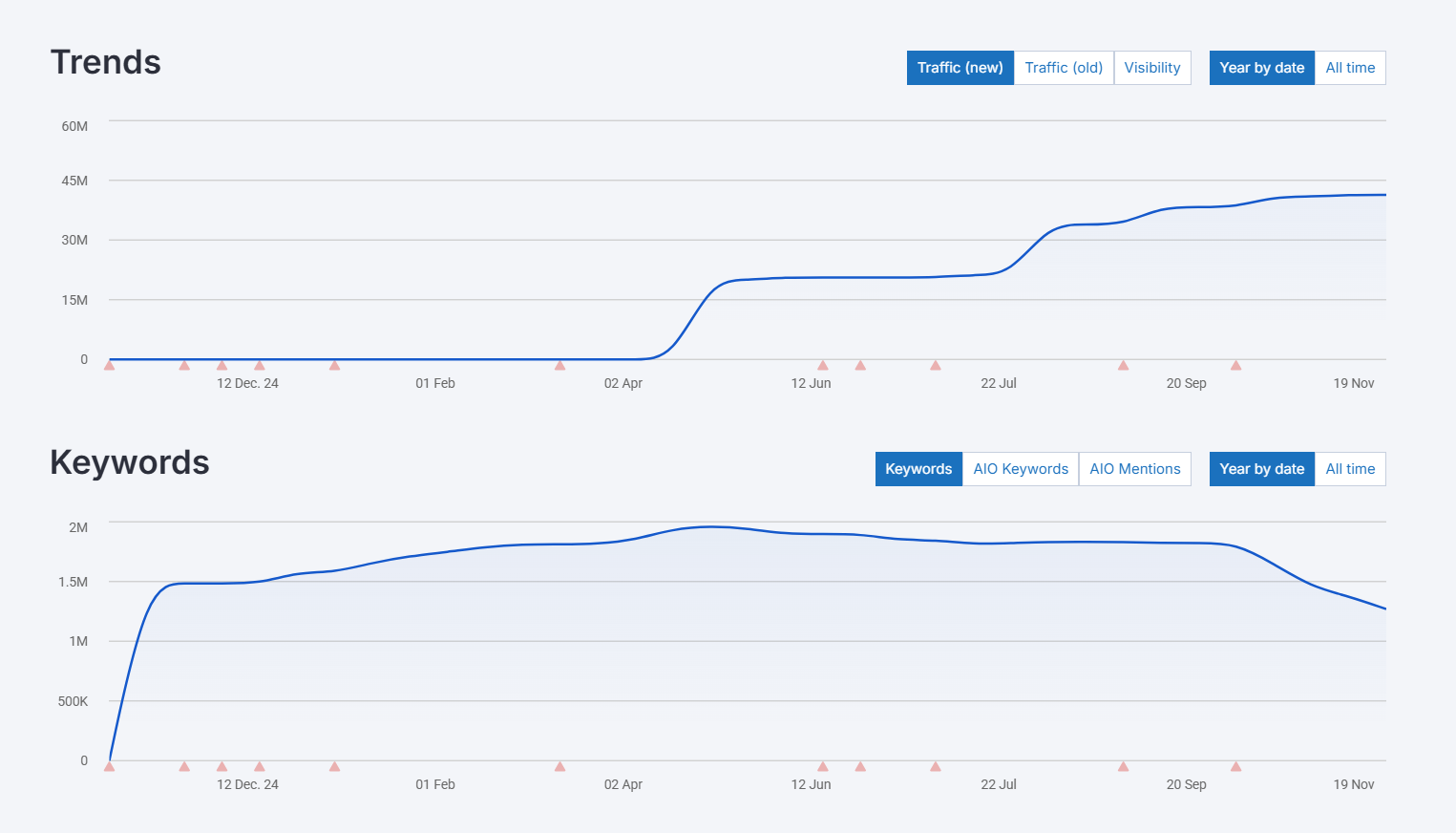The width and height of the screenshot is (1456, 833).
Task: Click the event marker near 12 Jun on Trends
Action: pos(822,365)
